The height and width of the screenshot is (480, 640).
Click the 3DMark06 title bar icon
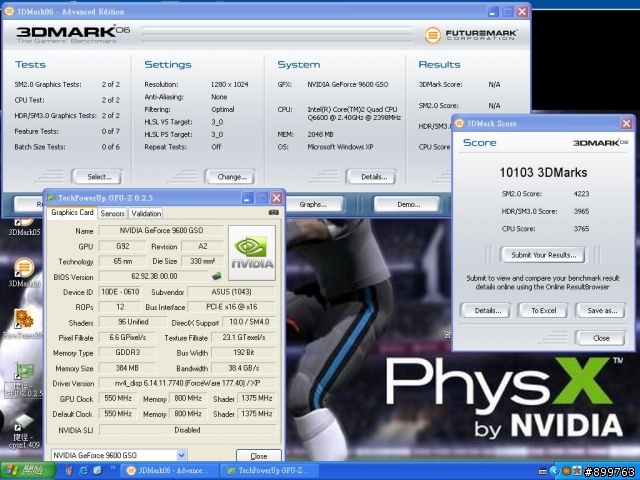9,11
